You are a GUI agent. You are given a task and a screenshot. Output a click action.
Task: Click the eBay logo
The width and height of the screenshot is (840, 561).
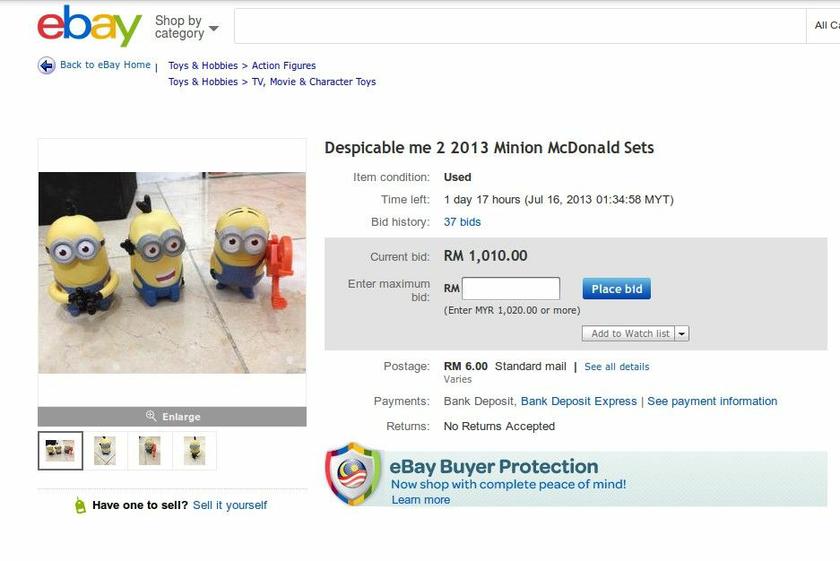pos(89,26)
